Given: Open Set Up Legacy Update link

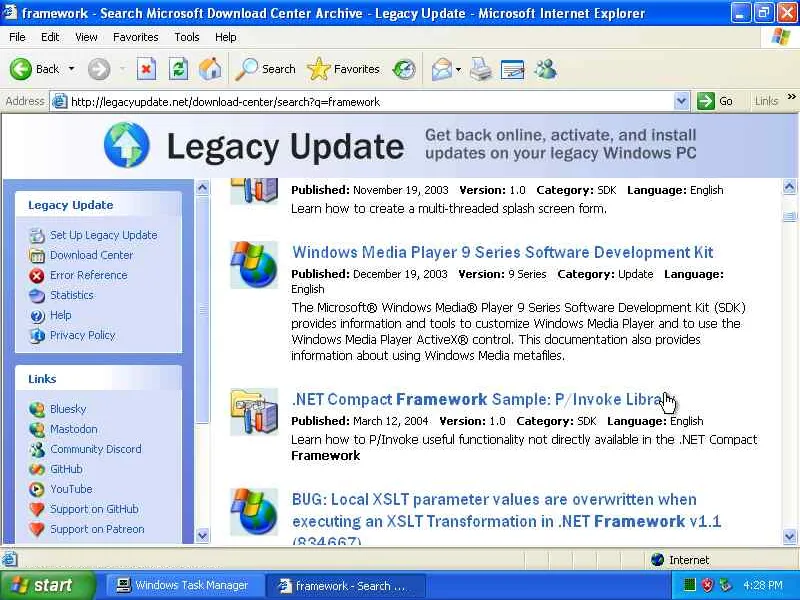Looking at the screenshot, I should (x=104, y=235).
